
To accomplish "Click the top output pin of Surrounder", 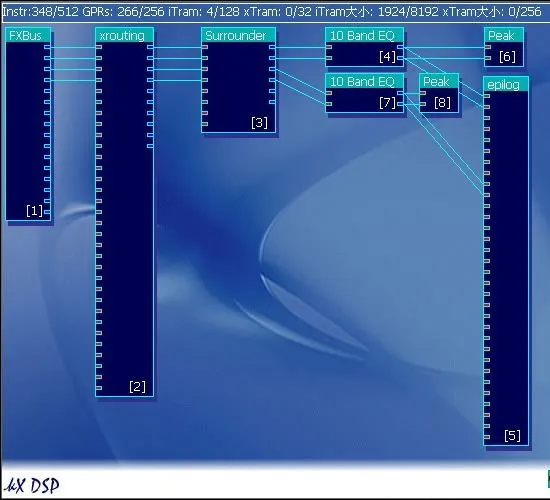I will coord(272,47).
